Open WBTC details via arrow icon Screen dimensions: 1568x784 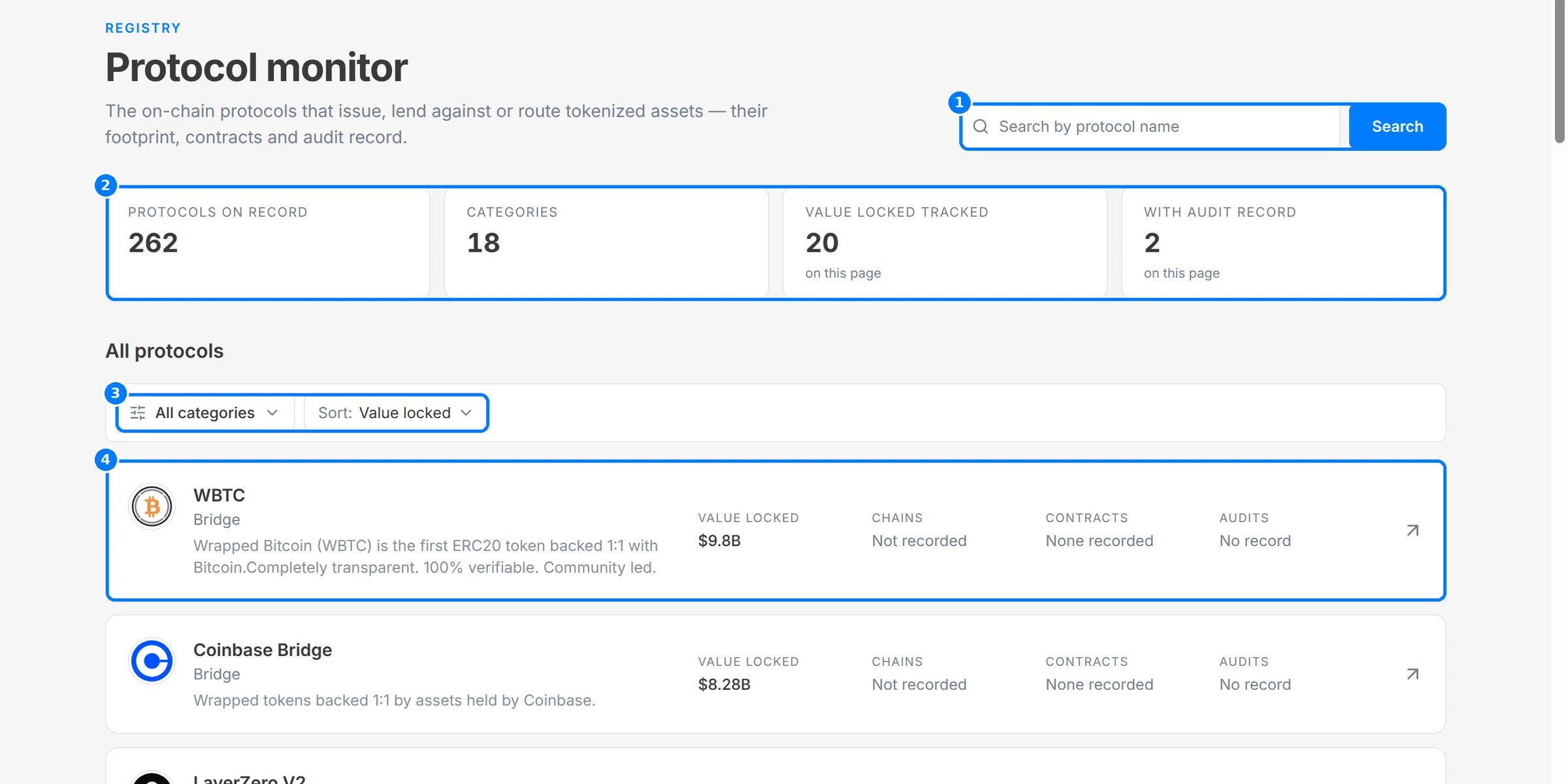pyautogui.click(x=1413, y=531)
